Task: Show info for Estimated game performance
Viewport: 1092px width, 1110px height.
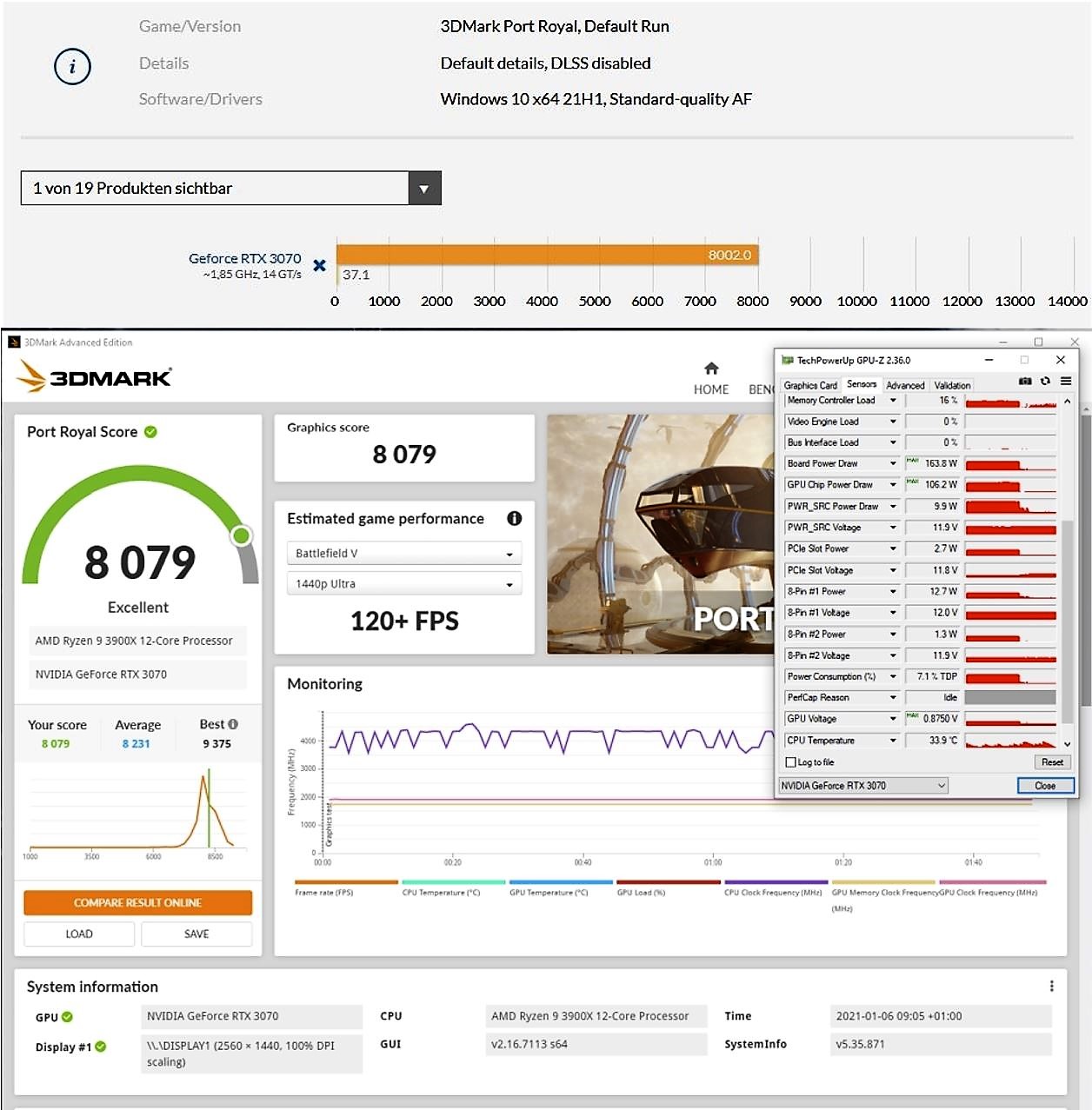Action: 514,519
